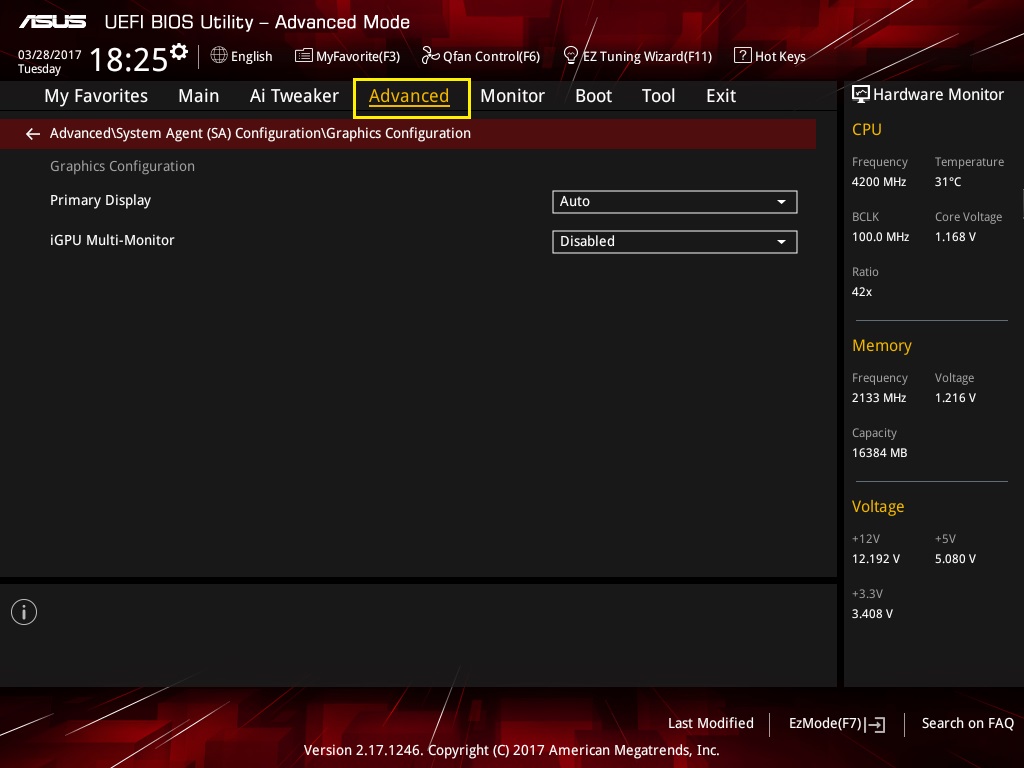Click the CPU temperature value 31°C
Viewport: 1024px width, 768px height.
pyautogui.click(x=948, y=182)
